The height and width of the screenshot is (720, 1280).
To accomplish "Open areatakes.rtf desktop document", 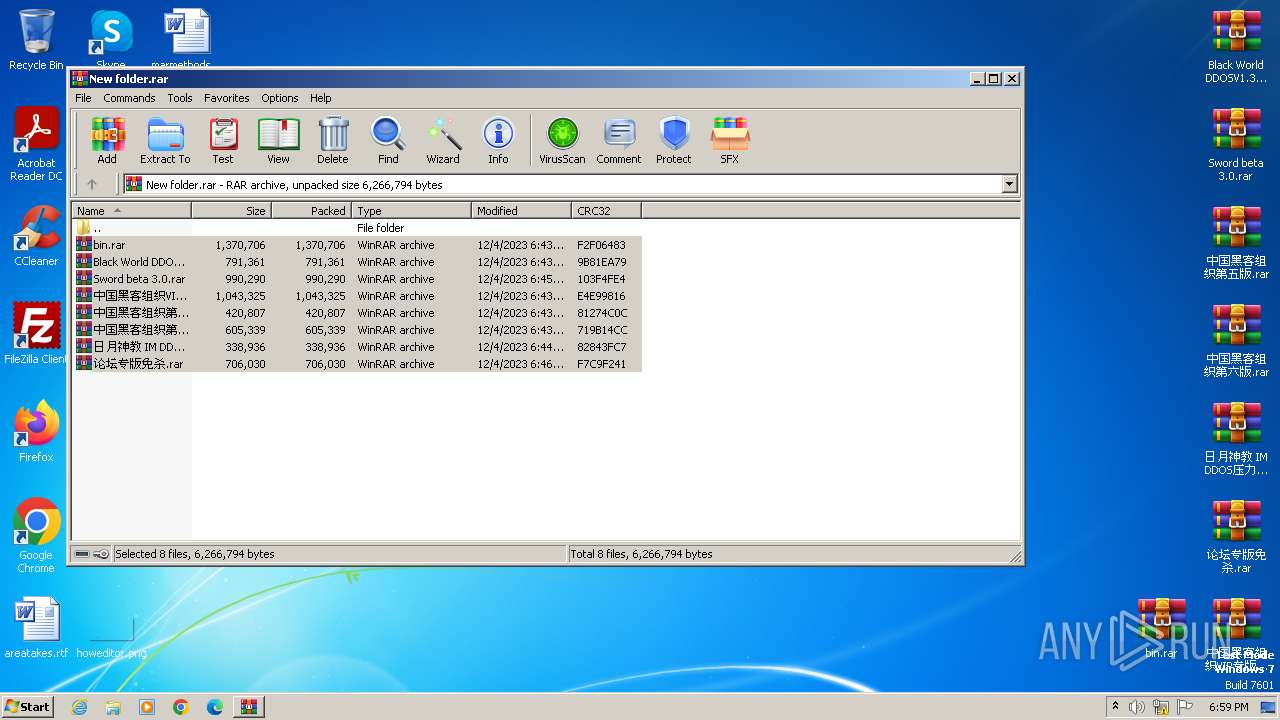I will coord(36,628).
